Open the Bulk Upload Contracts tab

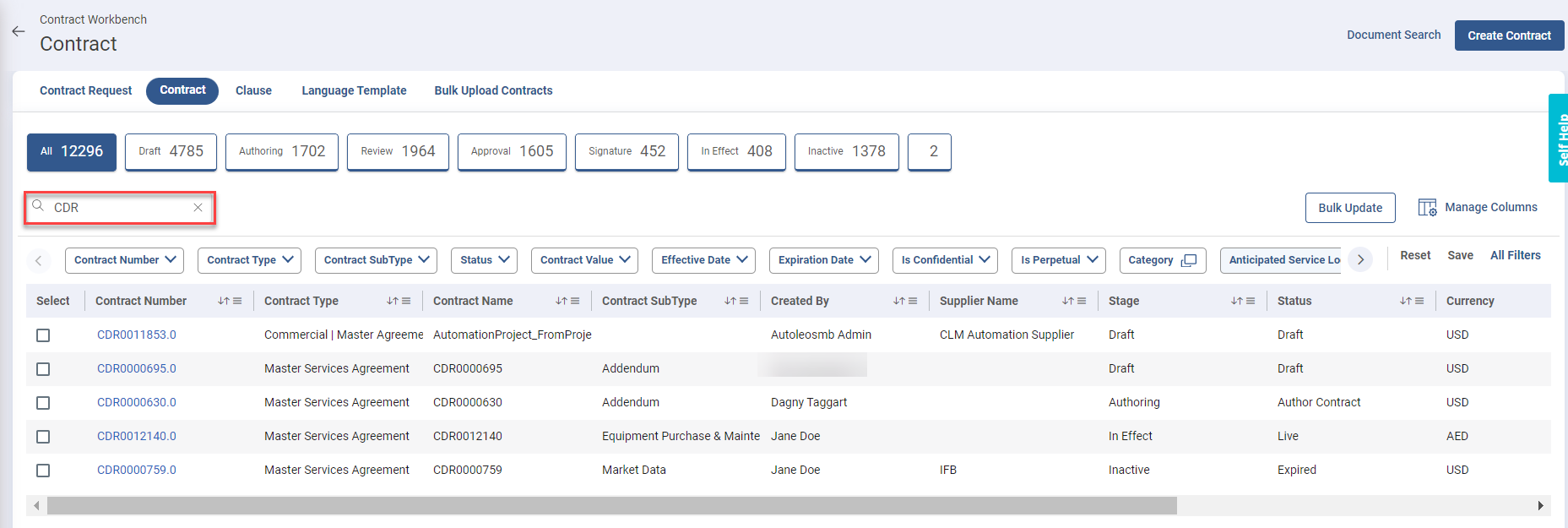pyautogui.click(x=493, y=91)
